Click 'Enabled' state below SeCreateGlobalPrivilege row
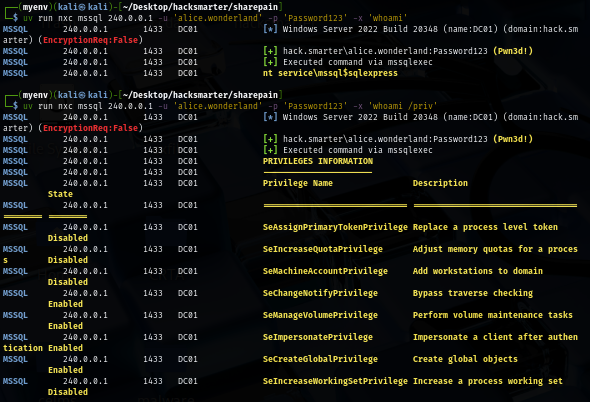 [x=65, y=370]
